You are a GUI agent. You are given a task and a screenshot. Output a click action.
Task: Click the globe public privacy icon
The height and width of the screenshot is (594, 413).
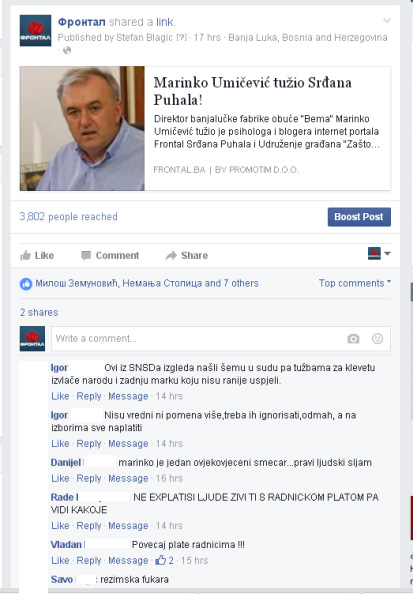[x=67, y=50]
